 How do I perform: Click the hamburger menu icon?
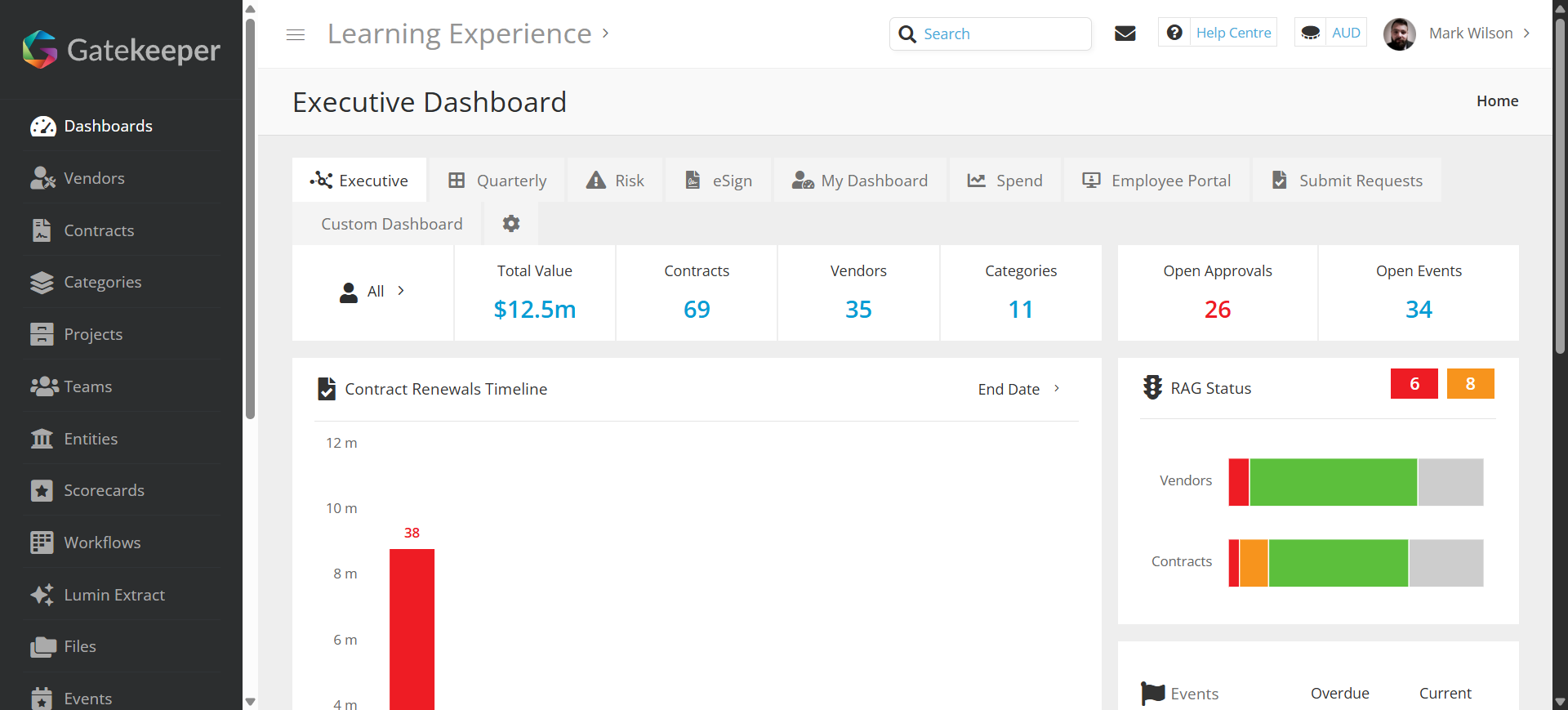coord(296,34)
